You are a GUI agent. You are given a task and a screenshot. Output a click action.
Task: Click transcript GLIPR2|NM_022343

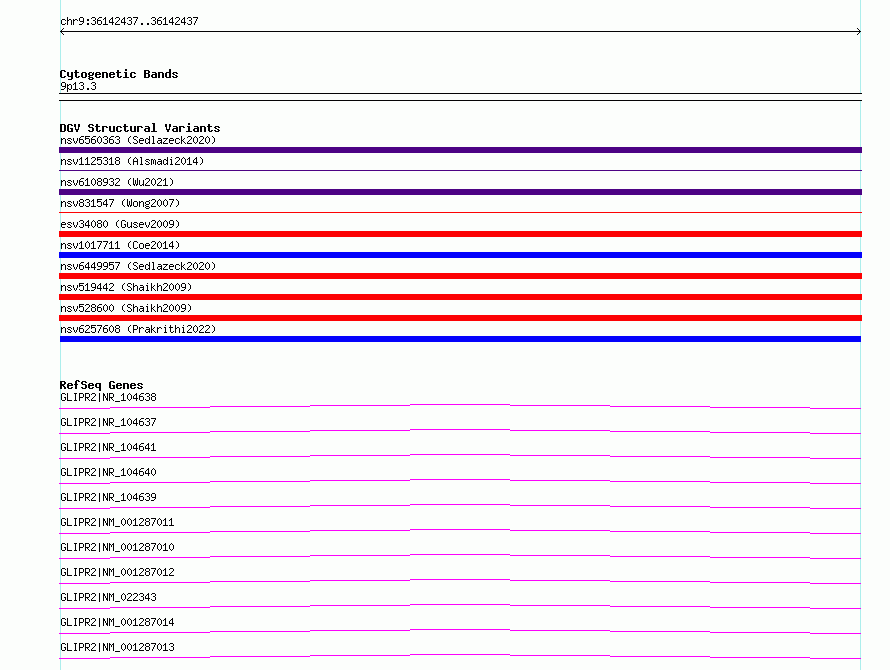(108, 597)
